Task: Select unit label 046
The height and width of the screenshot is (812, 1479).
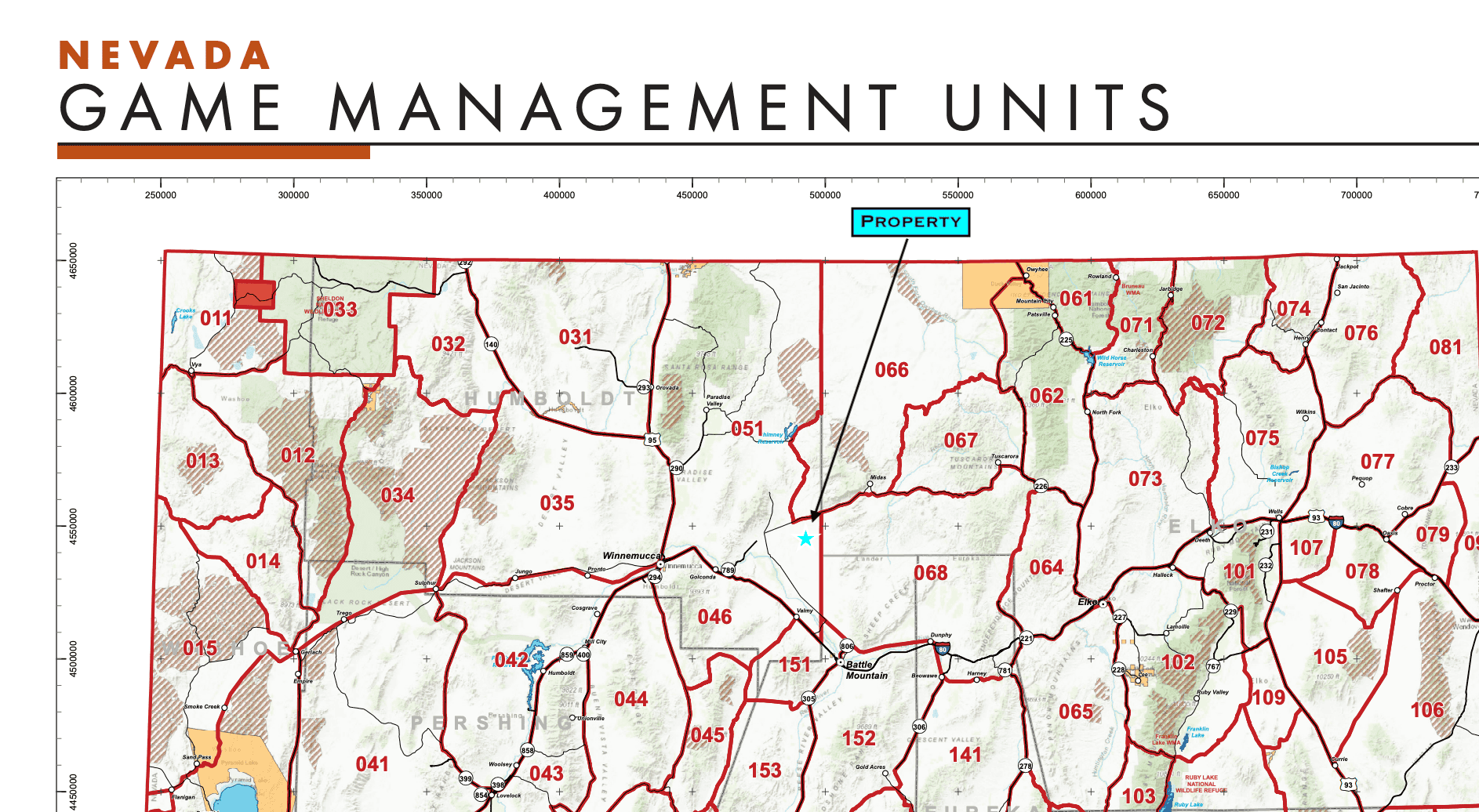Action: click(x=714, y=617)
